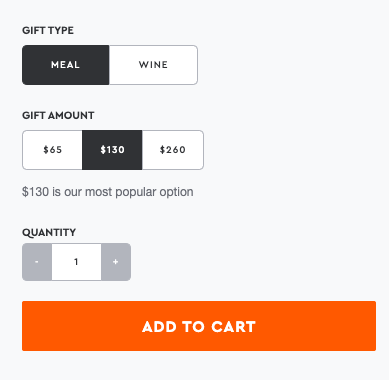This screenshot has height=380, width=389.
Task: Activate the highlighted $130 segment
Action: pyautogui.click(x=112, y=150)
